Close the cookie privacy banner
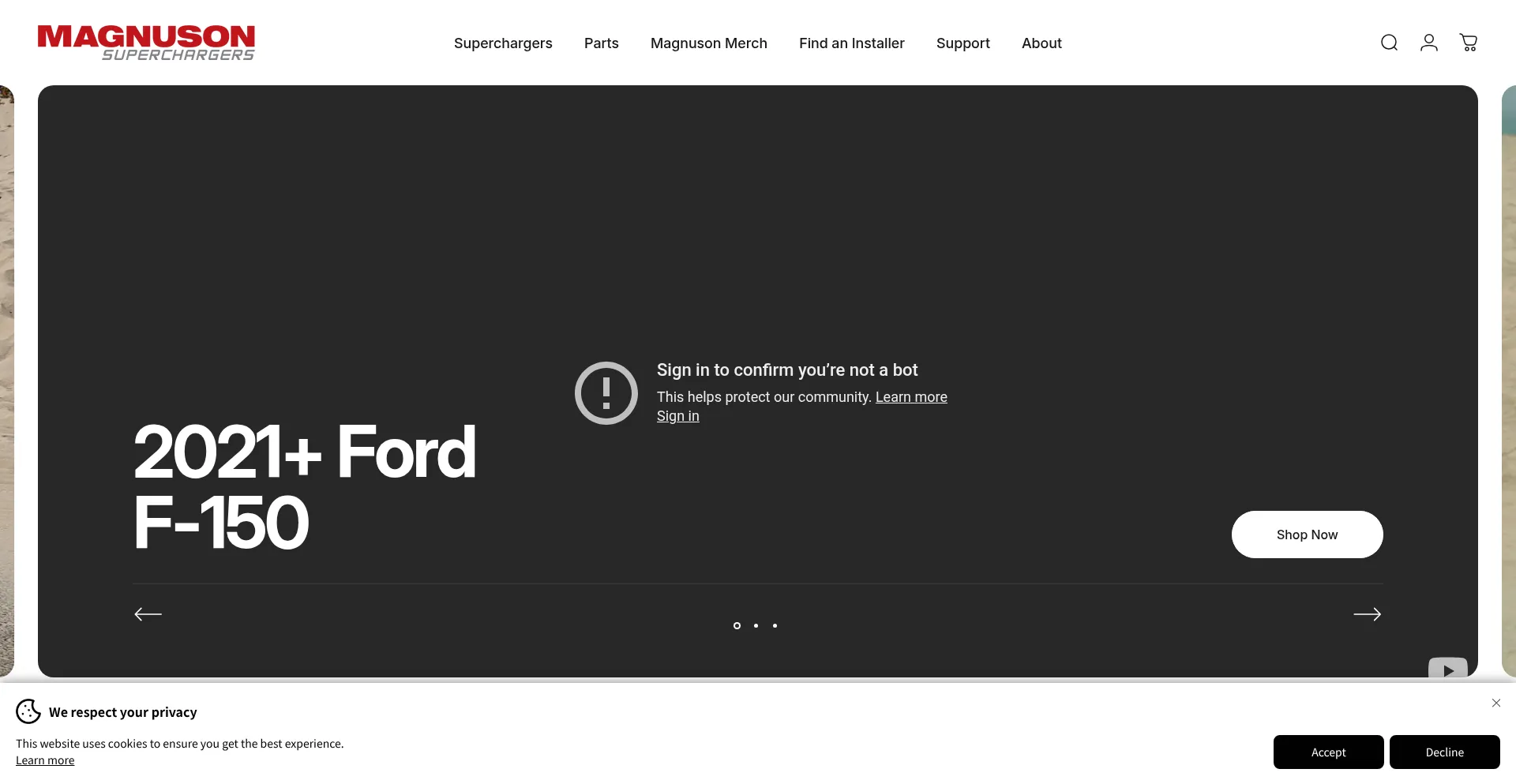Viewport: 1516px width, 784px height. 1496,703
